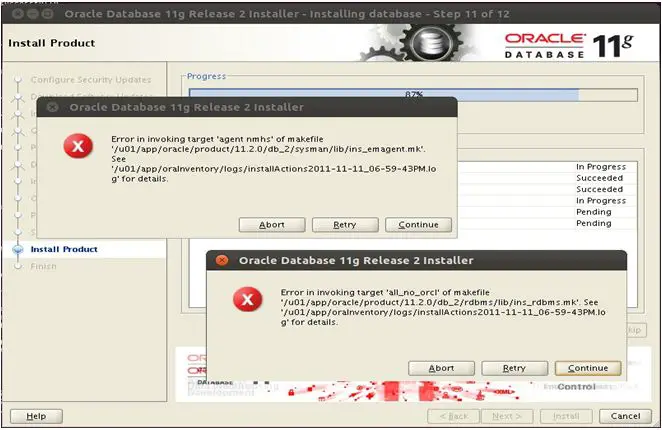Click the Control banner text at bottom

(576, 386)
